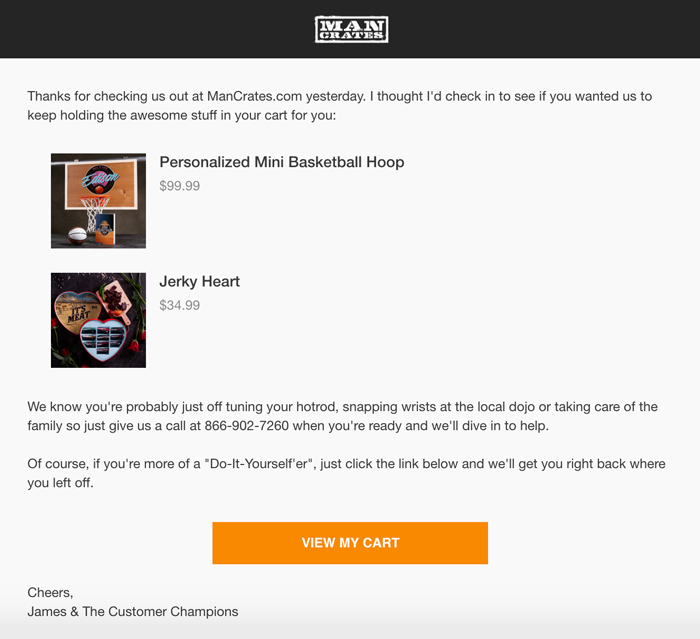Select the Personalized Mini Basketball Hoop title

(282, 162)
